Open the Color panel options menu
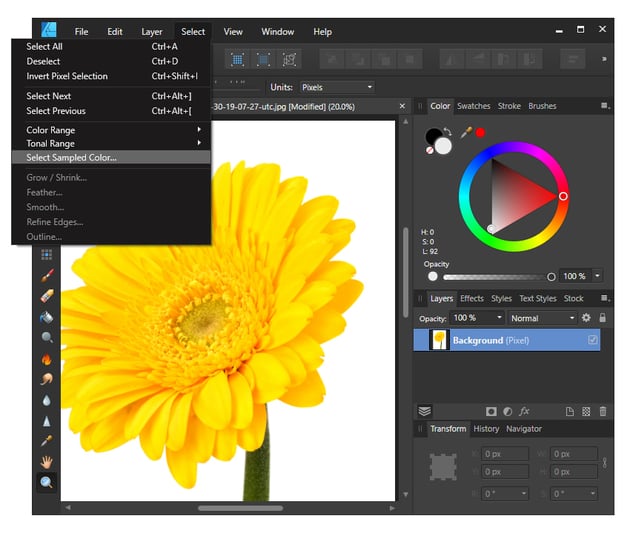 click(605, 106)
